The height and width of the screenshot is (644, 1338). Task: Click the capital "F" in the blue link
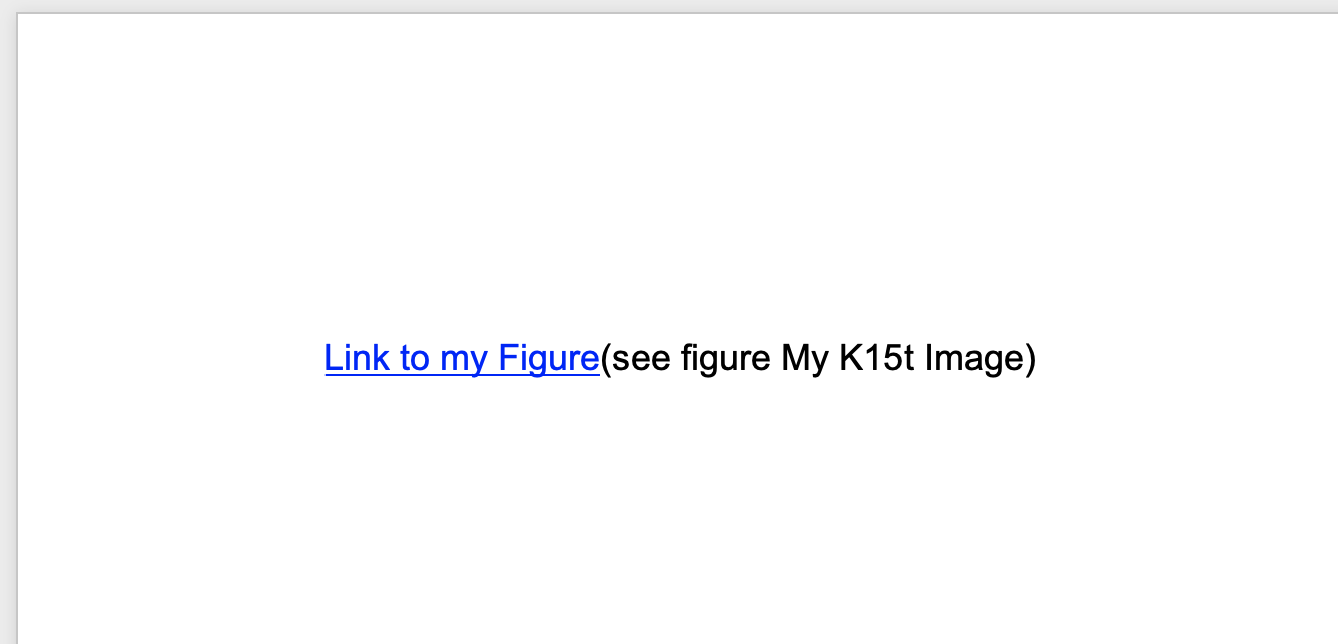[x=507, y=357]
